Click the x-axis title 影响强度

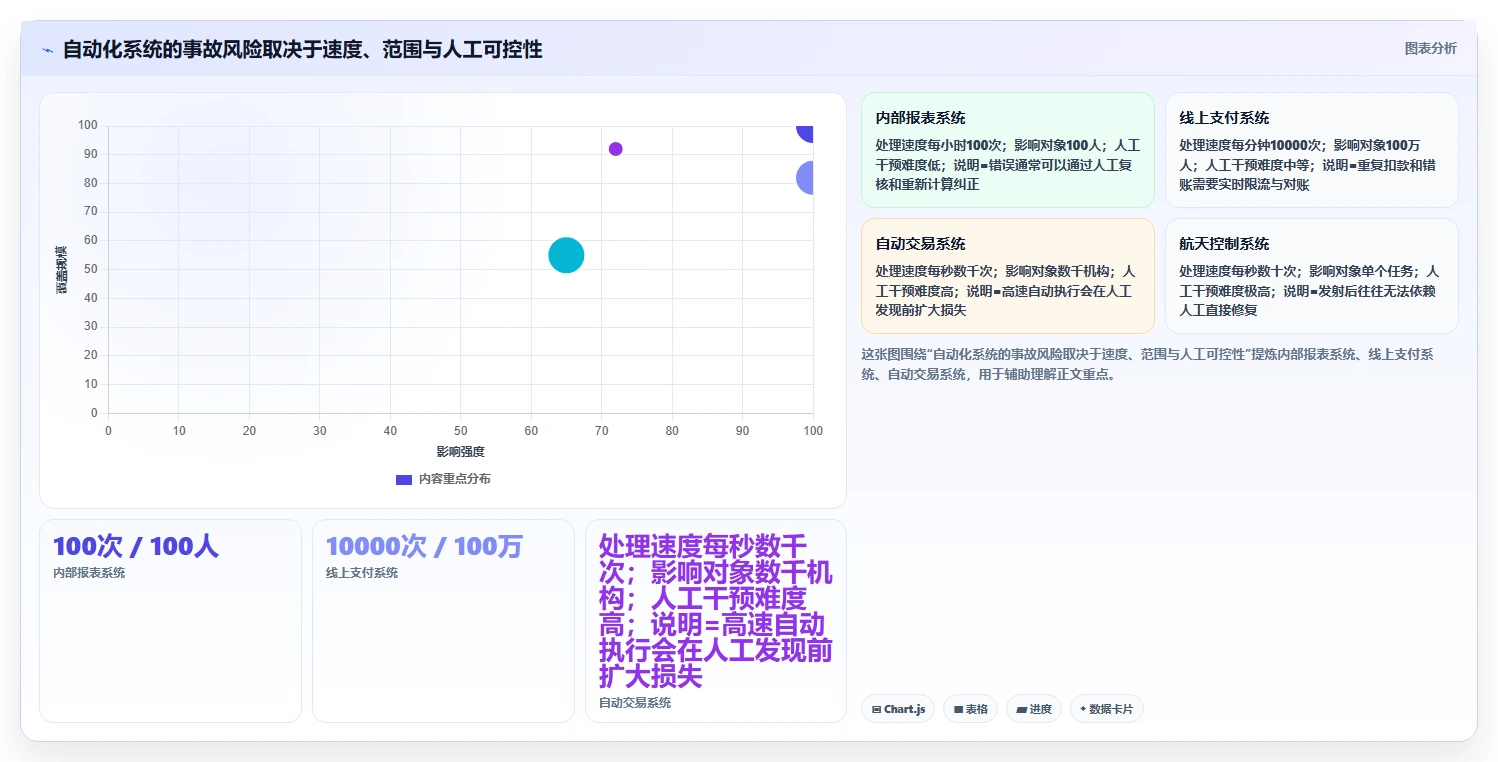(460, 452)
